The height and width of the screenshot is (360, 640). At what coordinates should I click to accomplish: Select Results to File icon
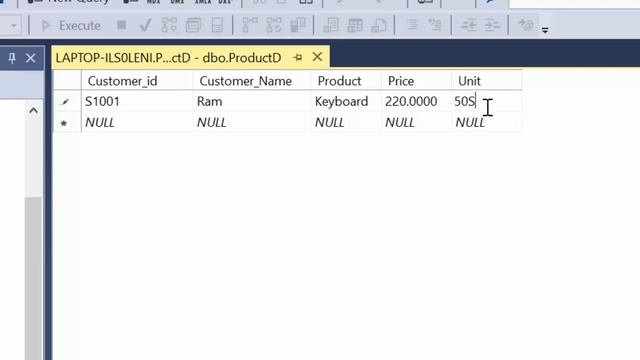coord(379,25)
